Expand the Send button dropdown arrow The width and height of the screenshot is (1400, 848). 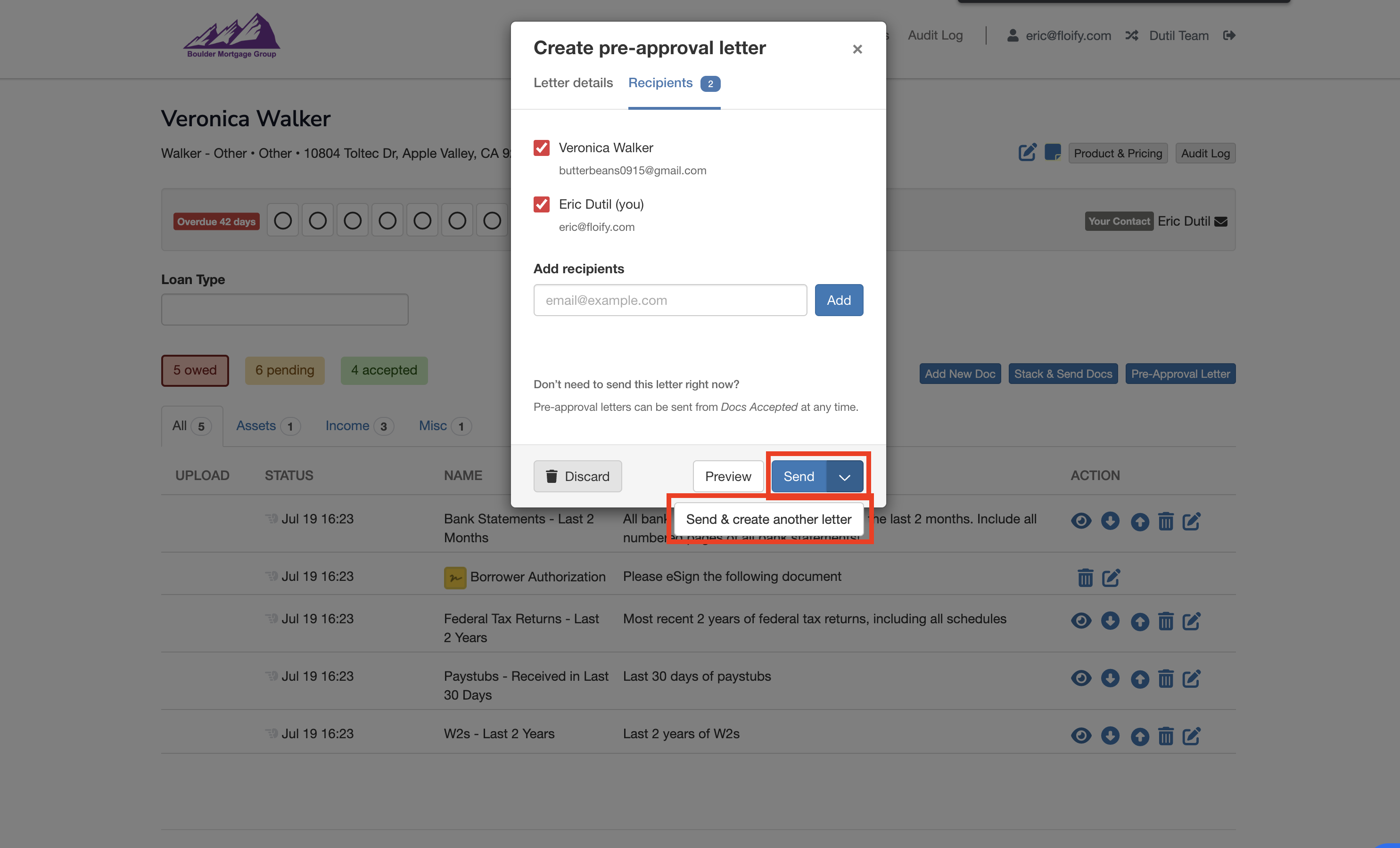pos(844,477)
